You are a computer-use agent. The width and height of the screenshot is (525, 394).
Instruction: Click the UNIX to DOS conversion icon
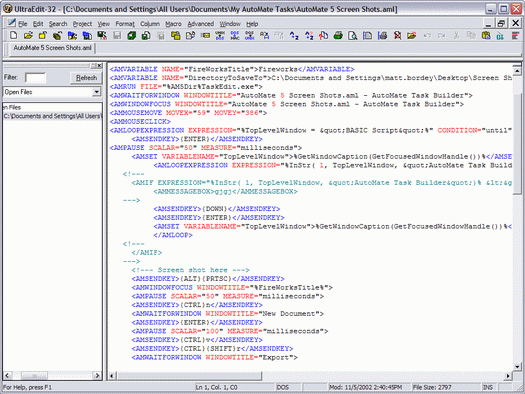tap(220, 35)
